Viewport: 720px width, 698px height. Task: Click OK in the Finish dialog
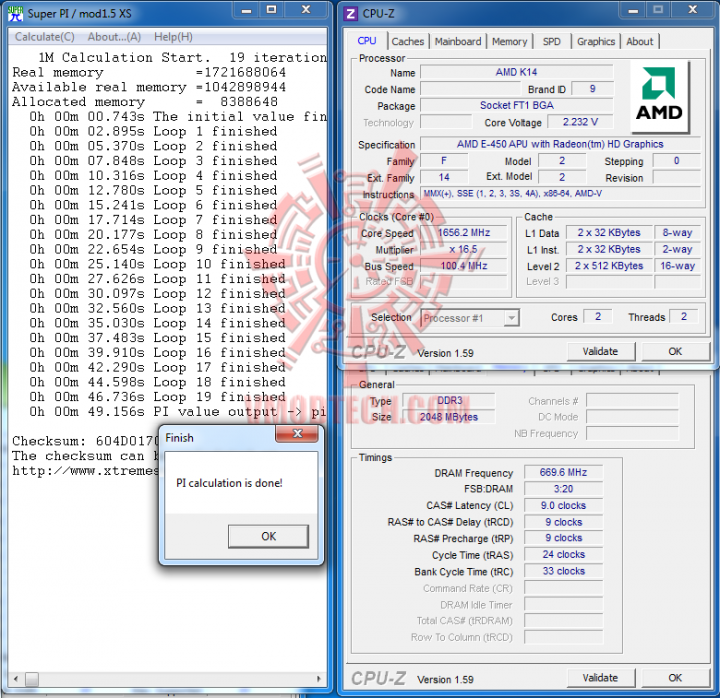tap(268, 536)
